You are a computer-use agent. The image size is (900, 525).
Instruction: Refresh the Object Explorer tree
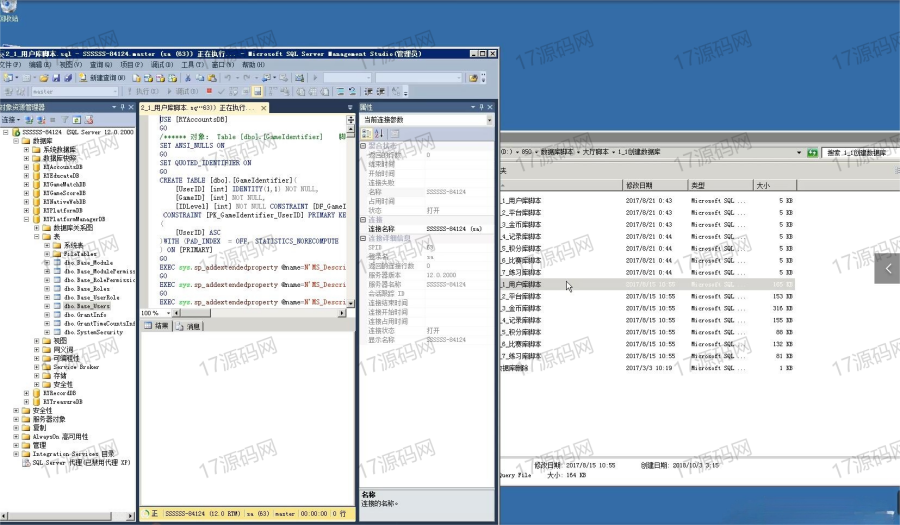pos(76,120)
